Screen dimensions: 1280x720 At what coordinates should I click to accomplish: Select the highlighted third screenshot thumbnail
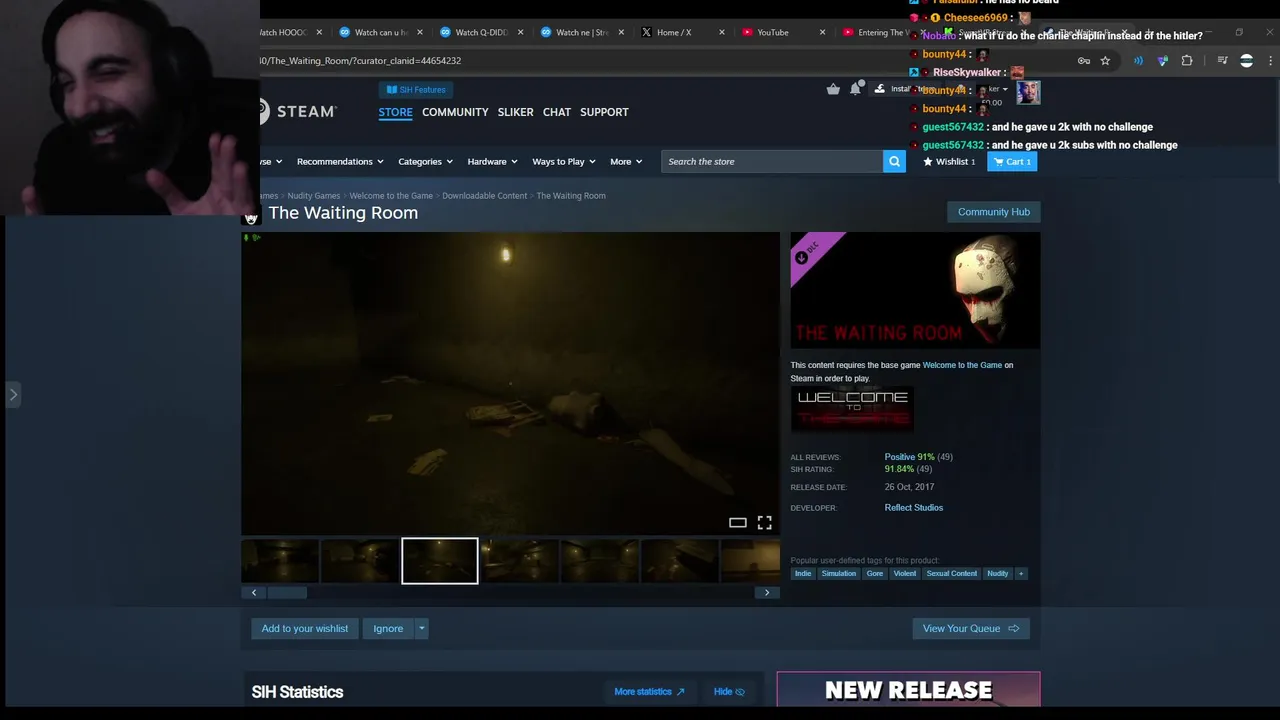pyautogui.click(x=440, y=561)
